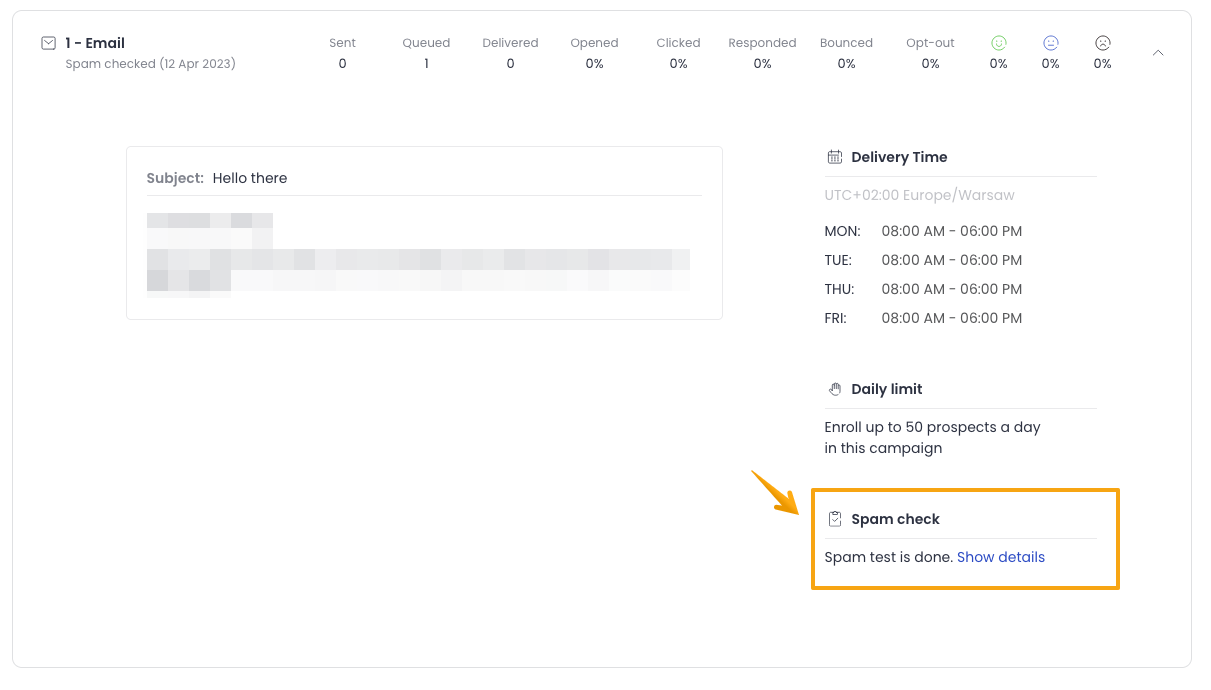Image resolution: width=1211 pixels, height=690 pixels.
Task: Click the sad face sentiment icon
Action: [1102, 43]
